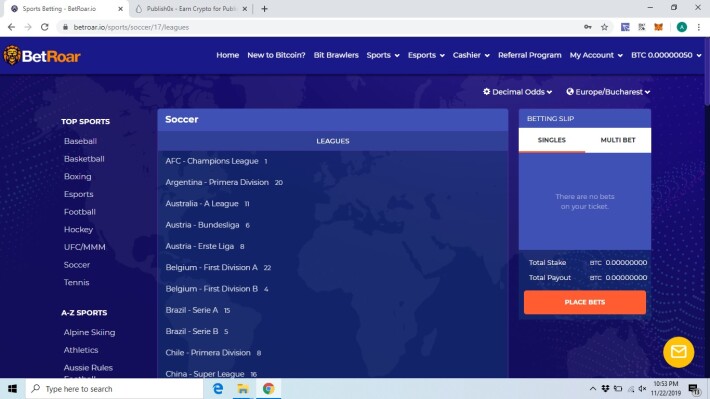Click the Place Bets button

tap(585, 302)
